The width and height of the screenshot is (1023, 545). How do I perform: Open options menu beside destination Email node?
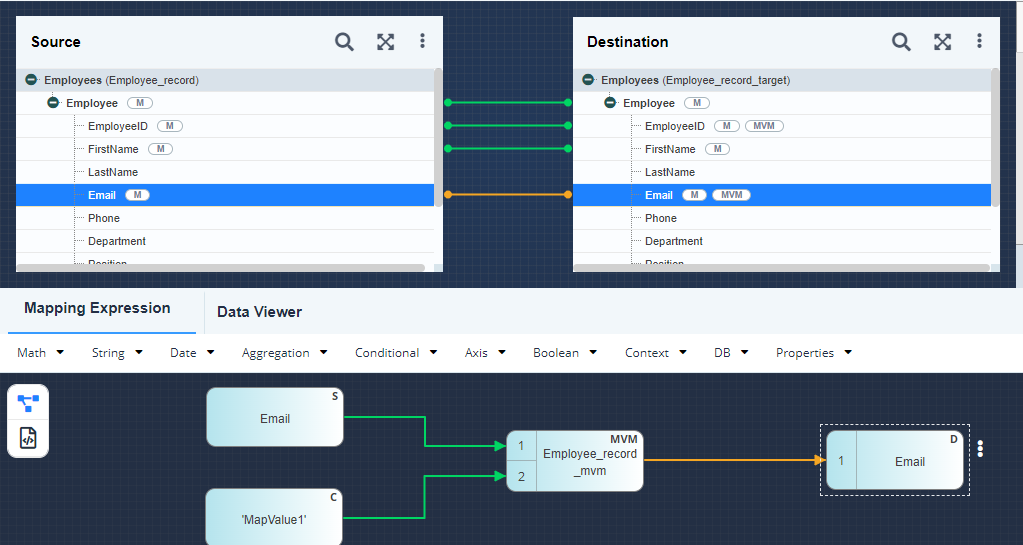[980, 449]
